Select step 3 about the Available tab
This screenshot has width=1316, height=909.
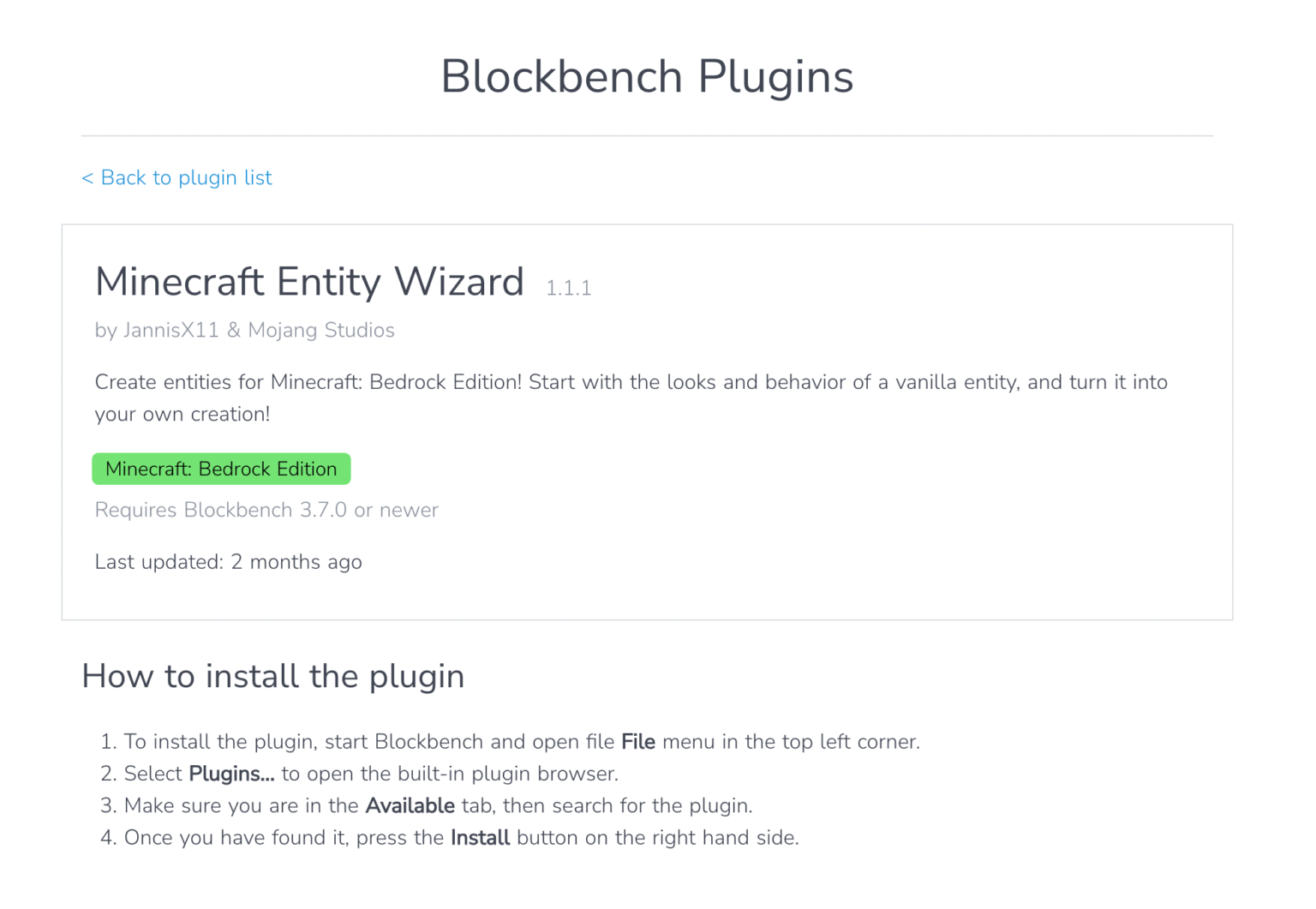pyautogui.click(x=438, y=805)
